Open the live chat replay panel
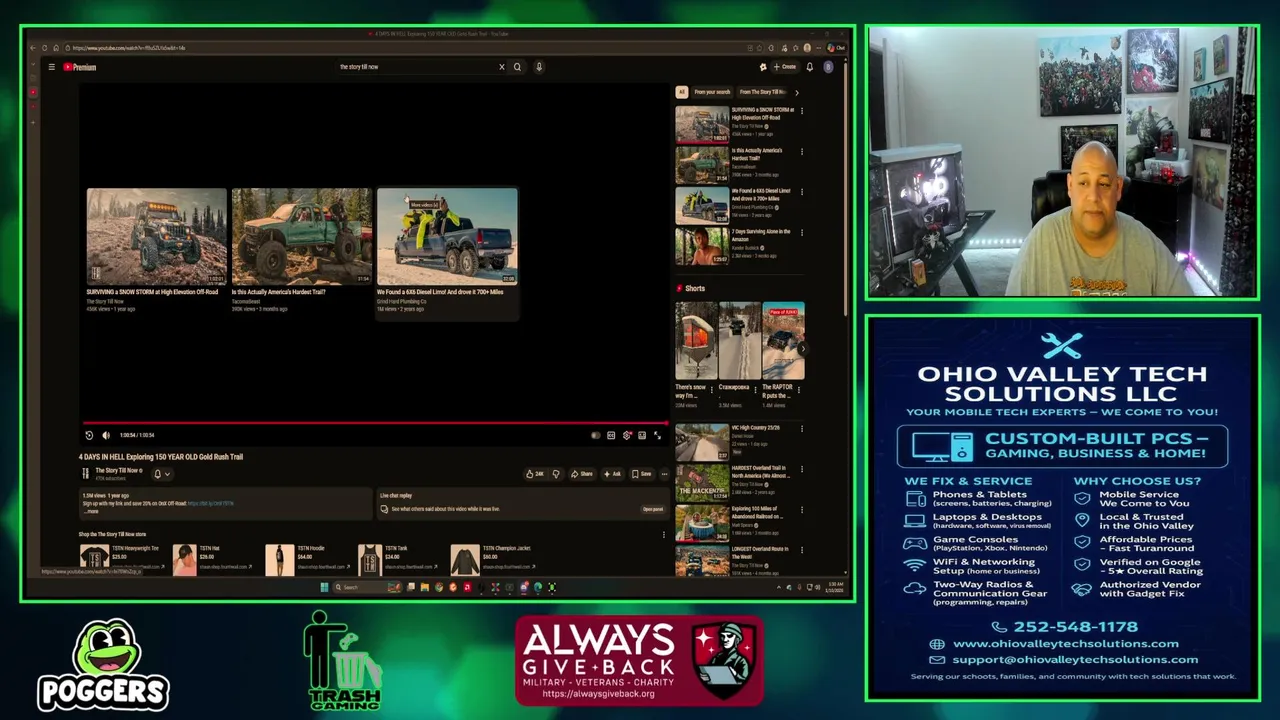1280x720 pixels. [x=653, y=509]
